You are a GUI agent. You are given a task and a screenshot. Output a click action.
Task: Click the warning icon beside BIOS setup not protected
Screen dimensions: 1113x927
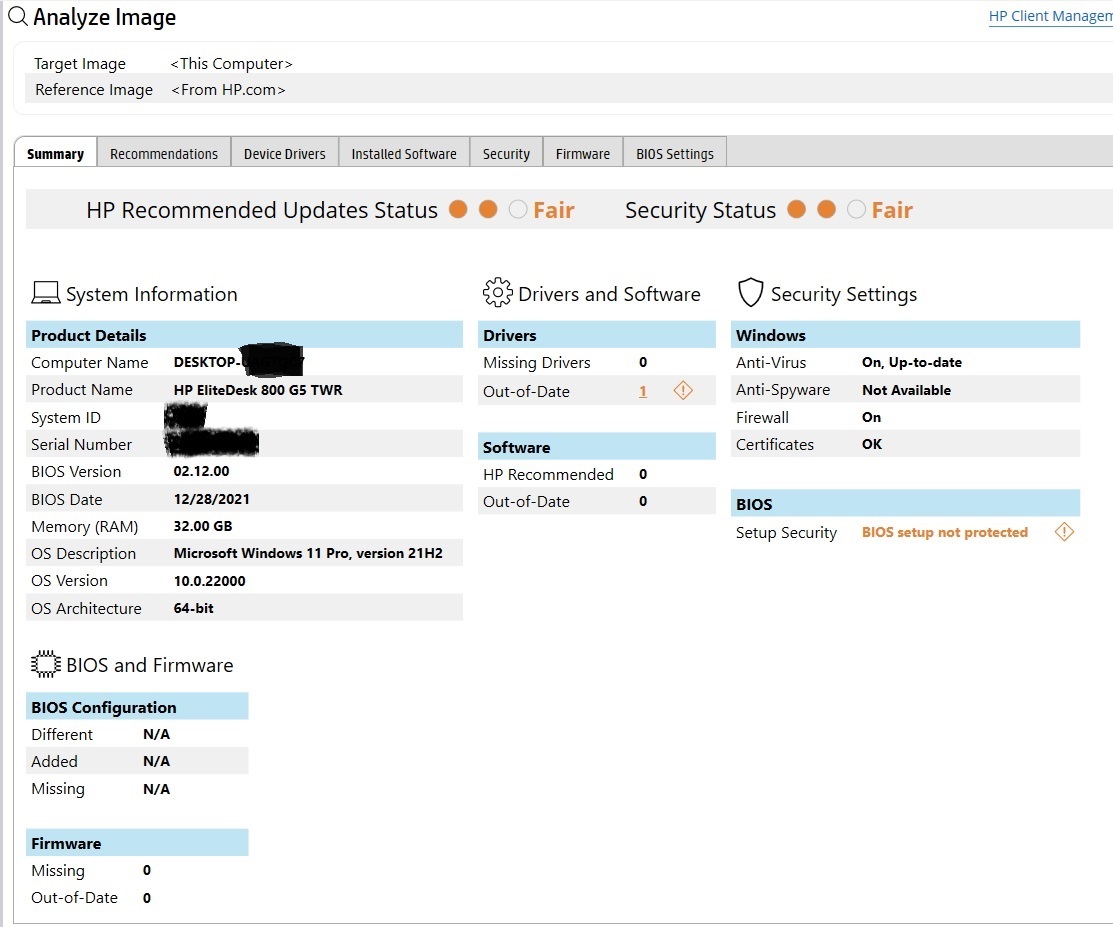pyautogui.click(x=1064, y=532)
